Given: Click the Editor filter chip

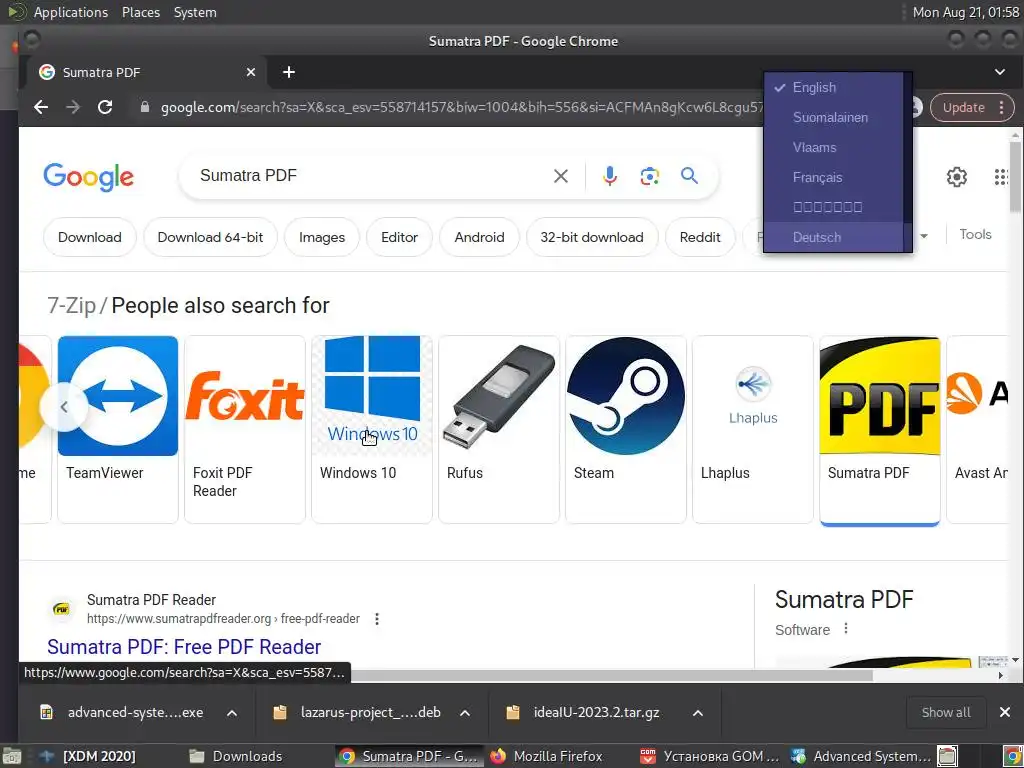Looking at the screenshot, I should 399,237.
